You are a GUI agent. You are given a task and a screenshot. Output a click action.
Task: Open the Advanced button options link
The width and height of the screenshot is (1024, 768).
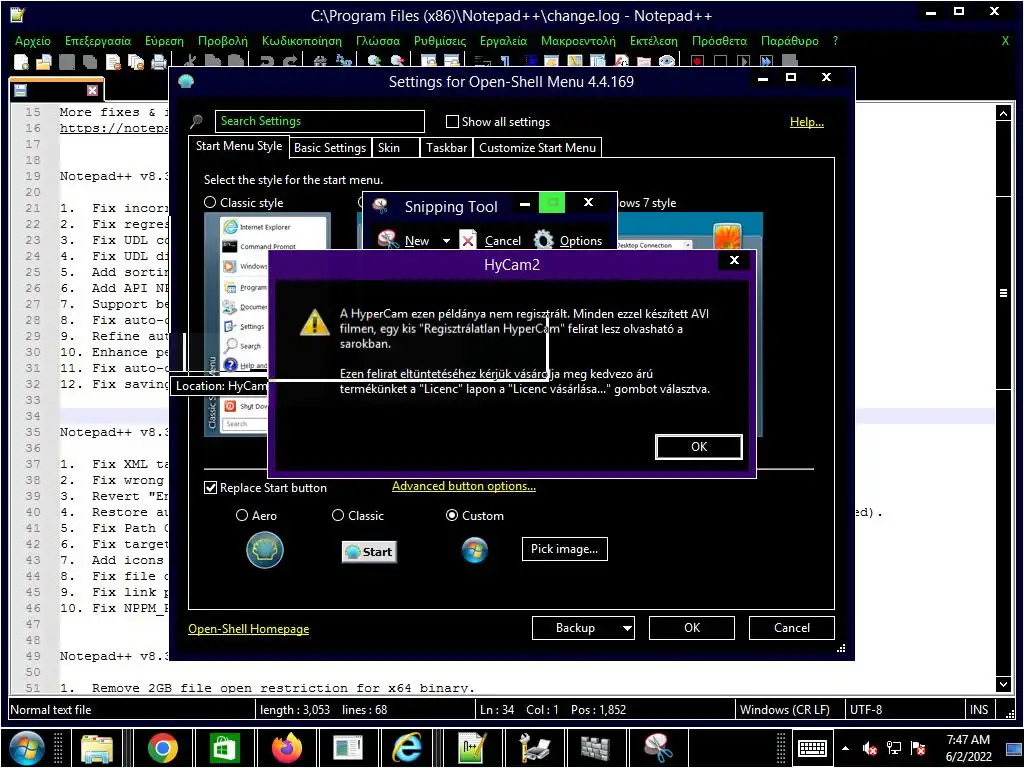tap(464, 486)
